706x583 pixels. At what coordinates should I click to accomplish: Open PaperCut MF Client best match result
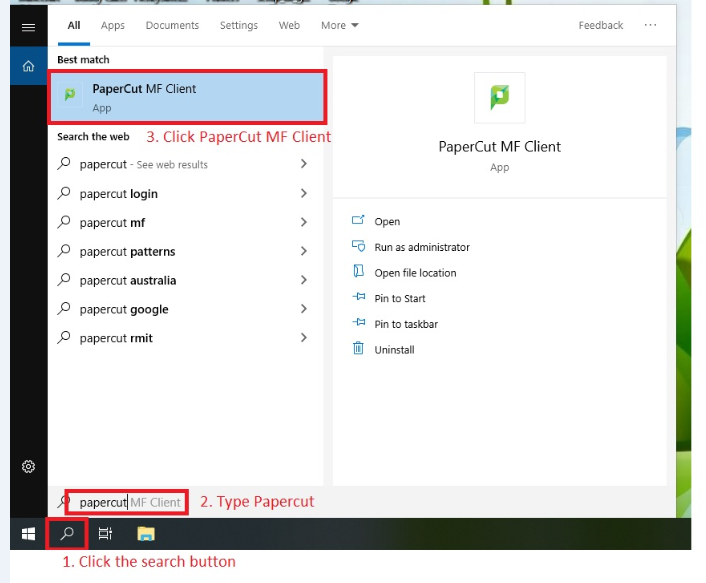(187, 97)
